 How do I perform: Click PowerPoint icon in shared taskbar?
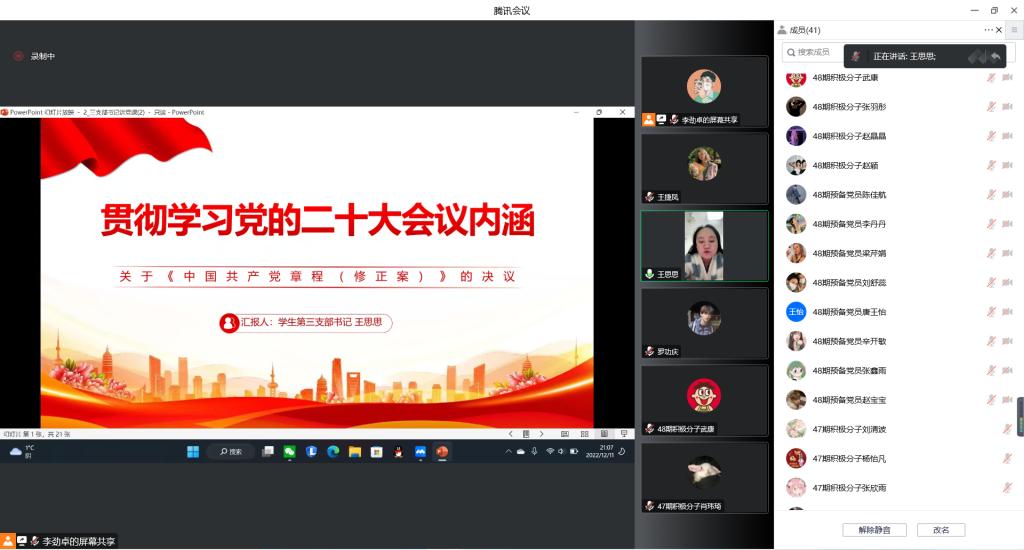pos(442,452)
